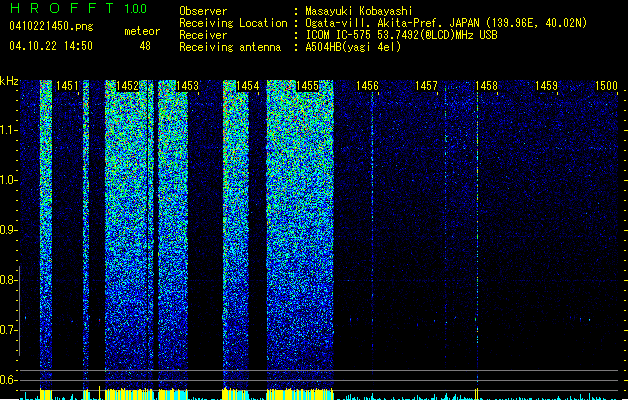Viewport: 629px width, 400px height.
Task: Click the 0.8 frequency axis label
Action: [8, 280]
